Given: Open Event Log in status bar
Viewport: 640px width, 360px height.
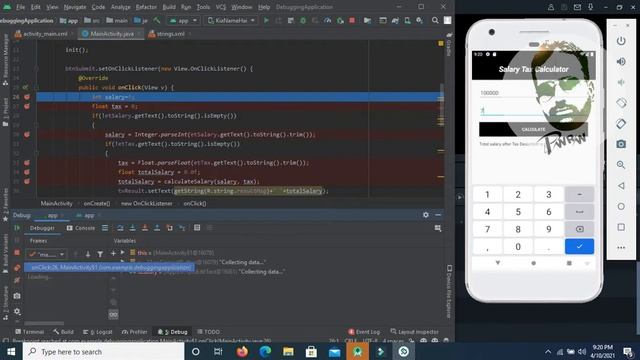Looking at the screenshot, I should (364, 332).
